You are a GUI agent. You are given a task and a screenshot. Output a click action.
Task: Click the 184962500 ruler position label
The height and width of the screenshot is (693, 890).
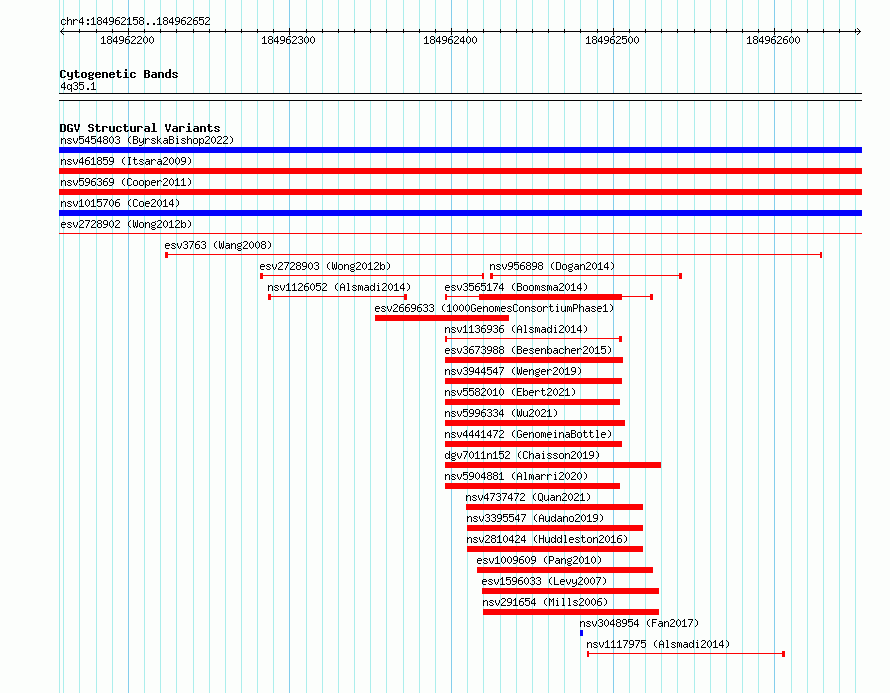pos(612,40)
